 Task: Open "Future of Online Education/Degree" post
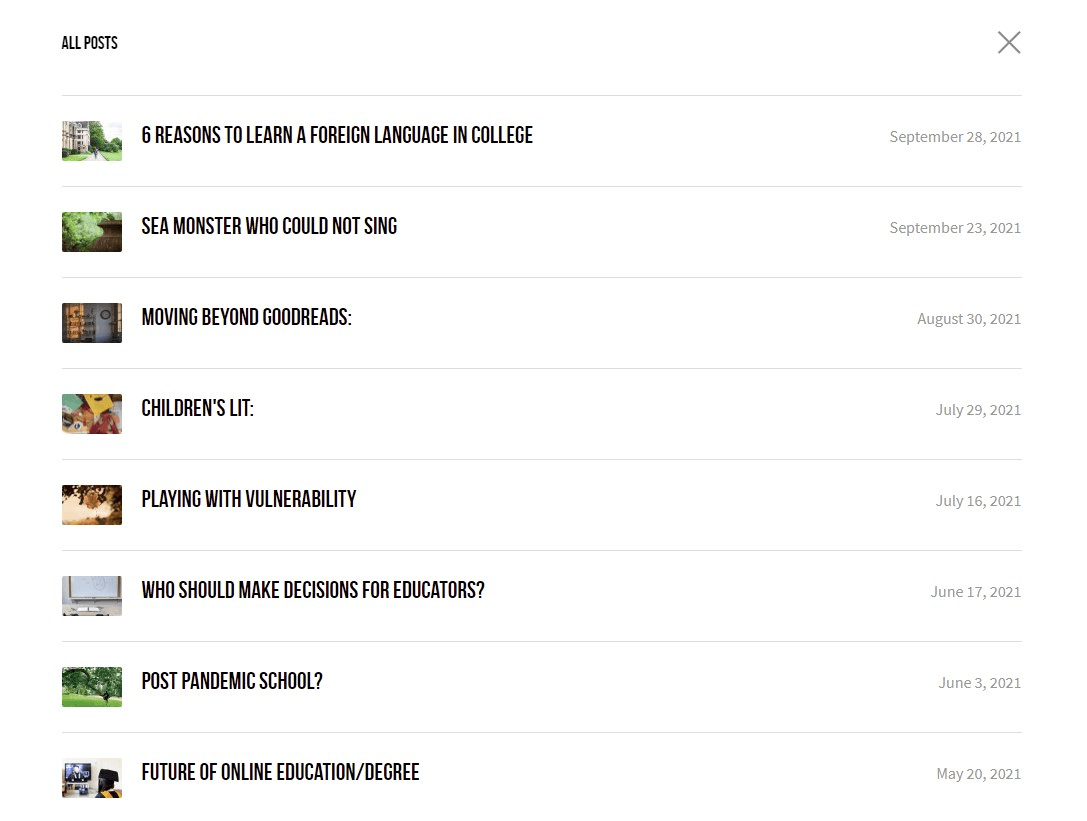click(x=280, y=773)
